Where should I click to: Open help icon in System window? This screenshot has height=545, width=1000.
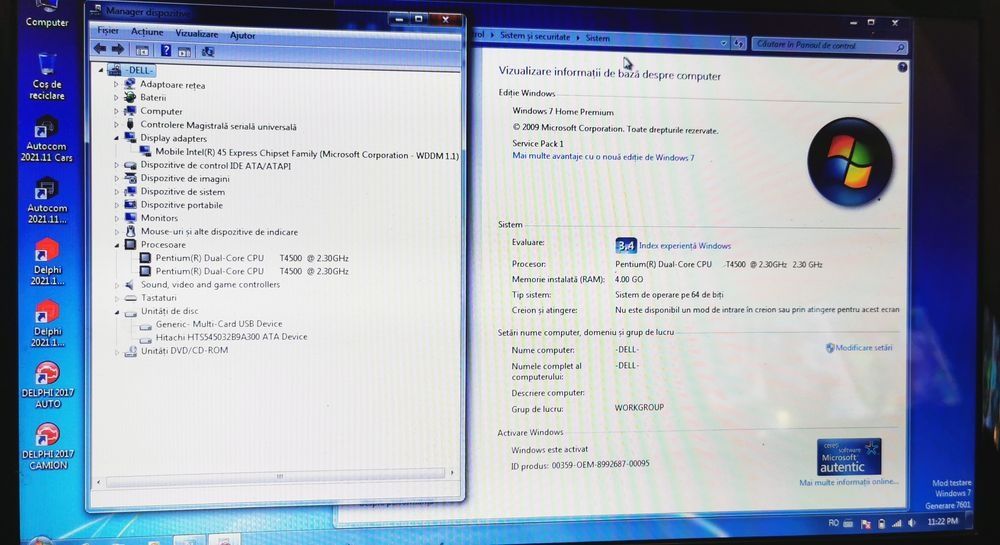click(x=902, y=67)
